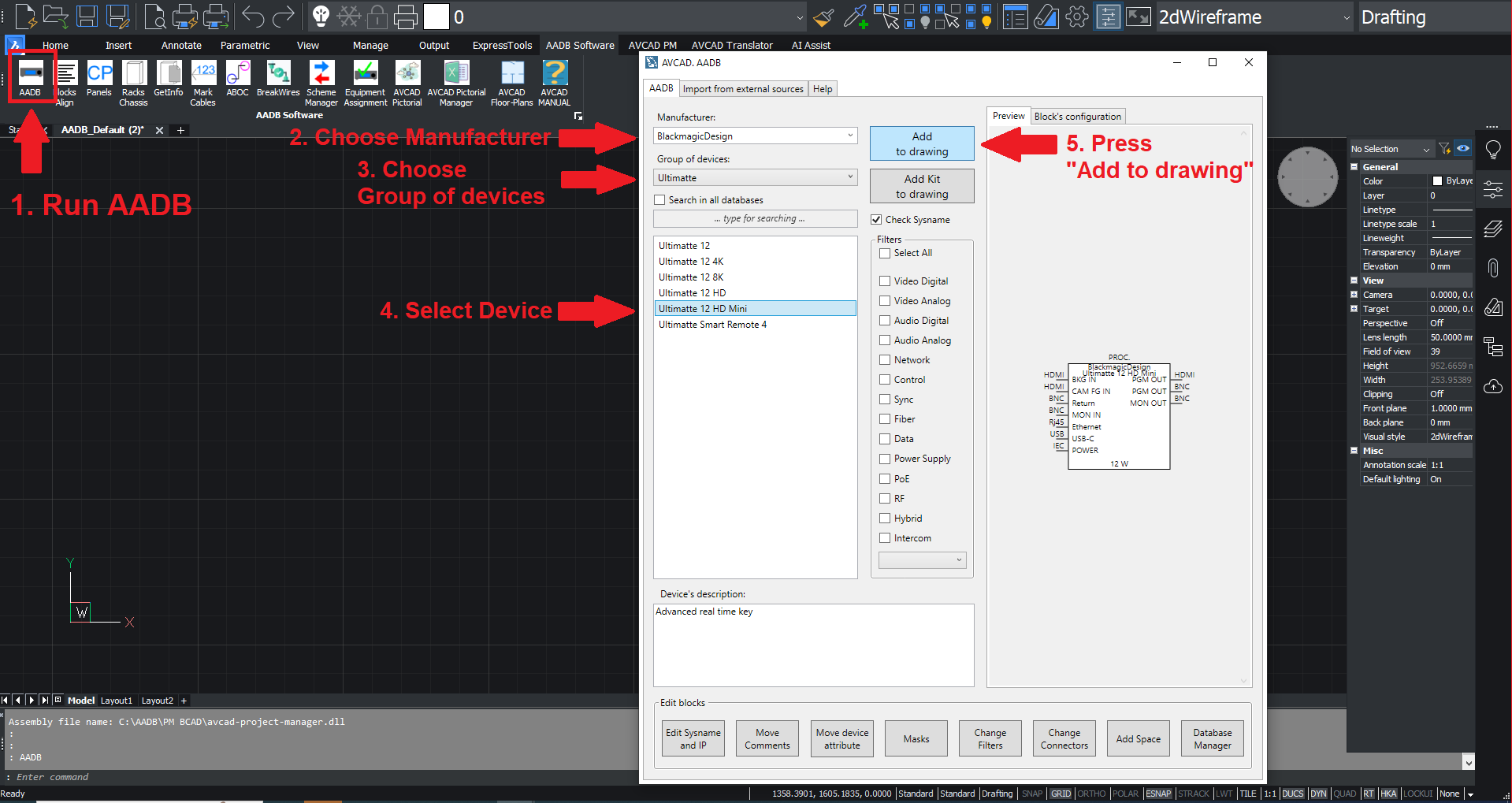Screen dimensions: 1512x803
Task: Open the AVCAD MANUAL help icon
Action: (554, 83)
